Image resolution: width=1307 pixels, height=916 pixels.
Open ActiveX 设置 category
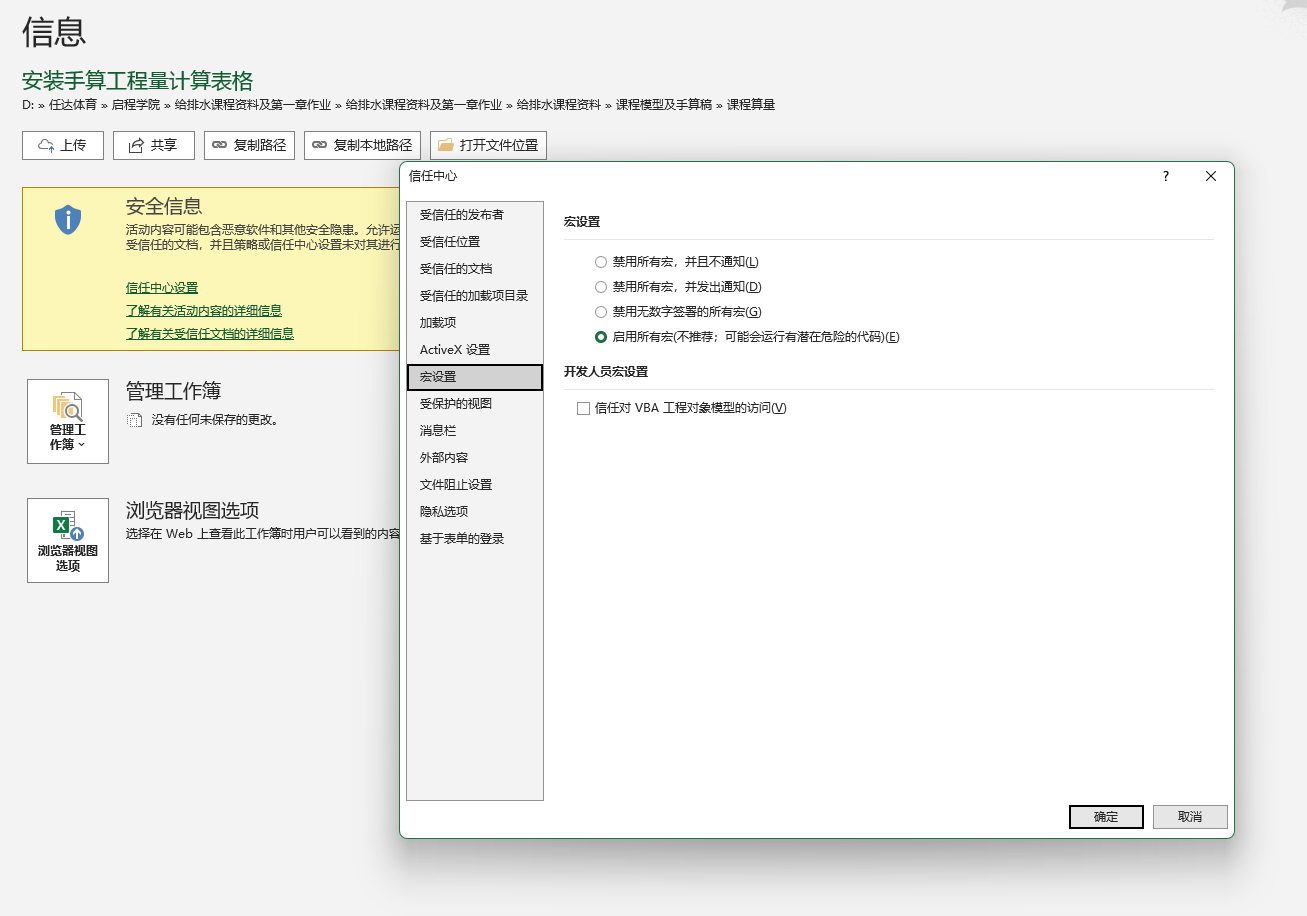[x=475, y=350]
